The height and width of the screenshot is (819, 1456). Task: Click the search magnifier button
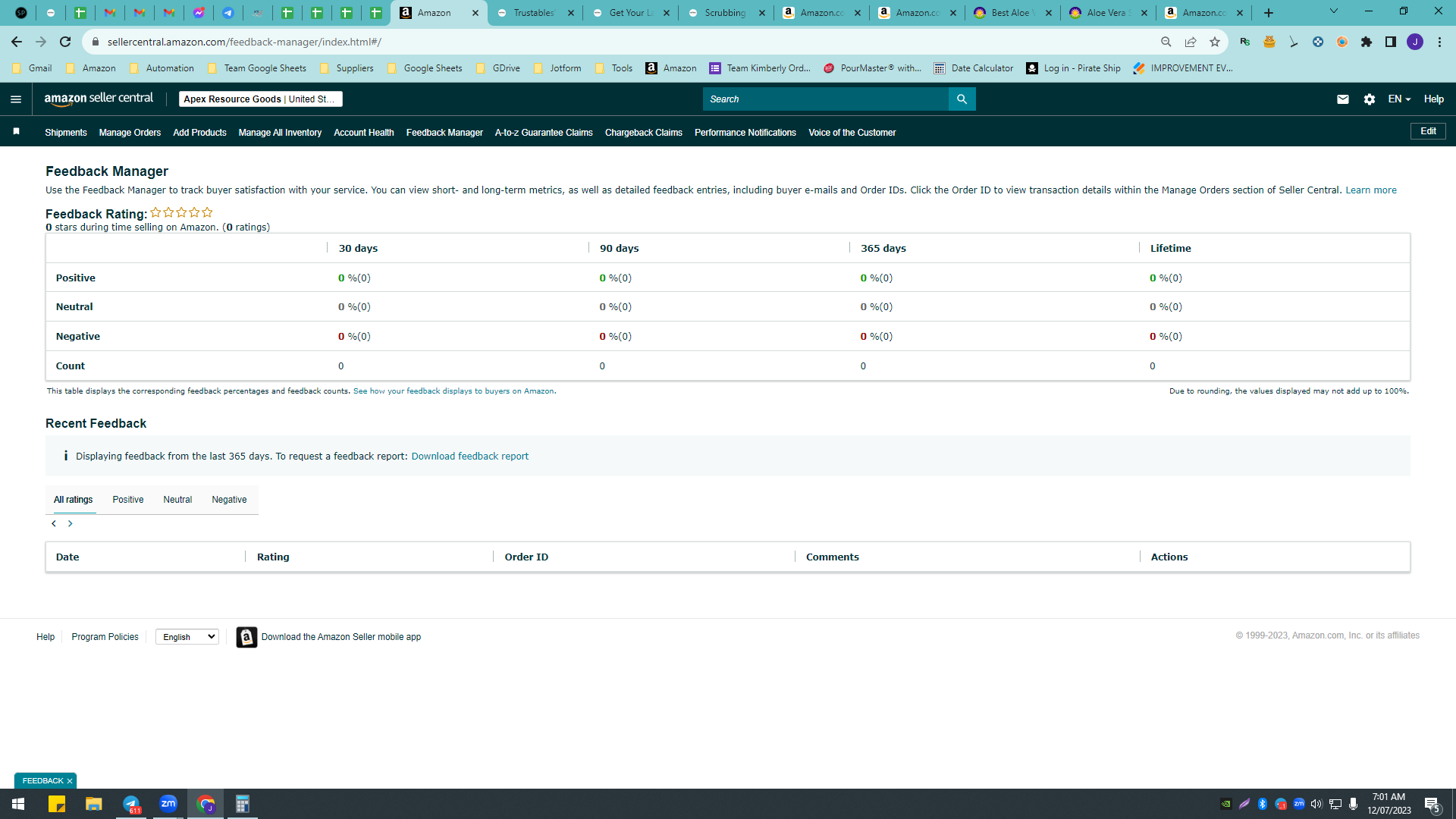[x=962, y=99]
